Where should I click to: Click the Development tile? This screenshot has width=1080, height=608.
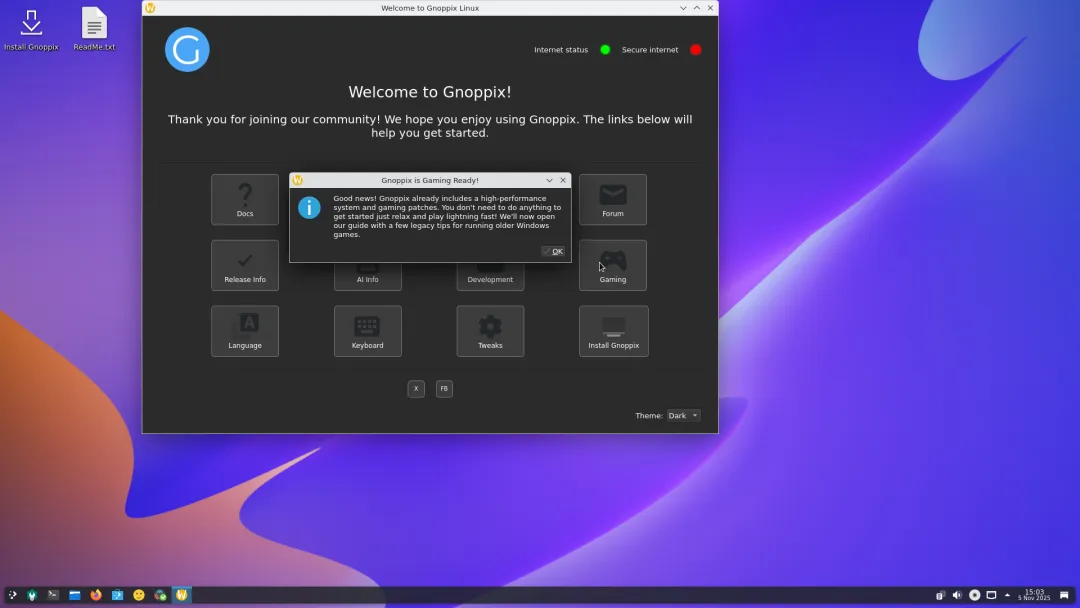click(x=490, y=277)
